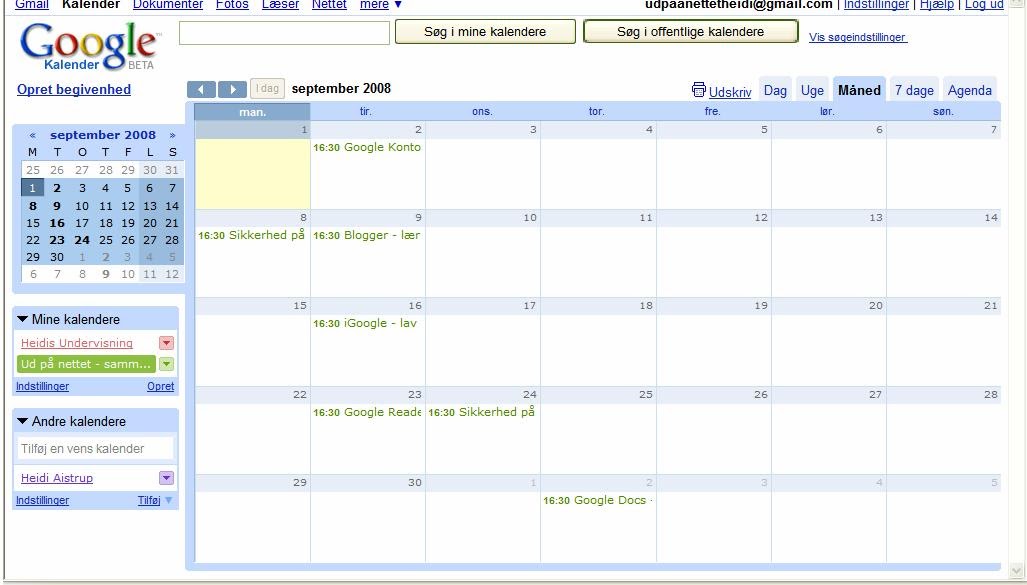Image resolution: width=1027 pixels, height=585 pixels.
Task: Click the browser vertical scrollbar down arrow
Action: 1017,571
